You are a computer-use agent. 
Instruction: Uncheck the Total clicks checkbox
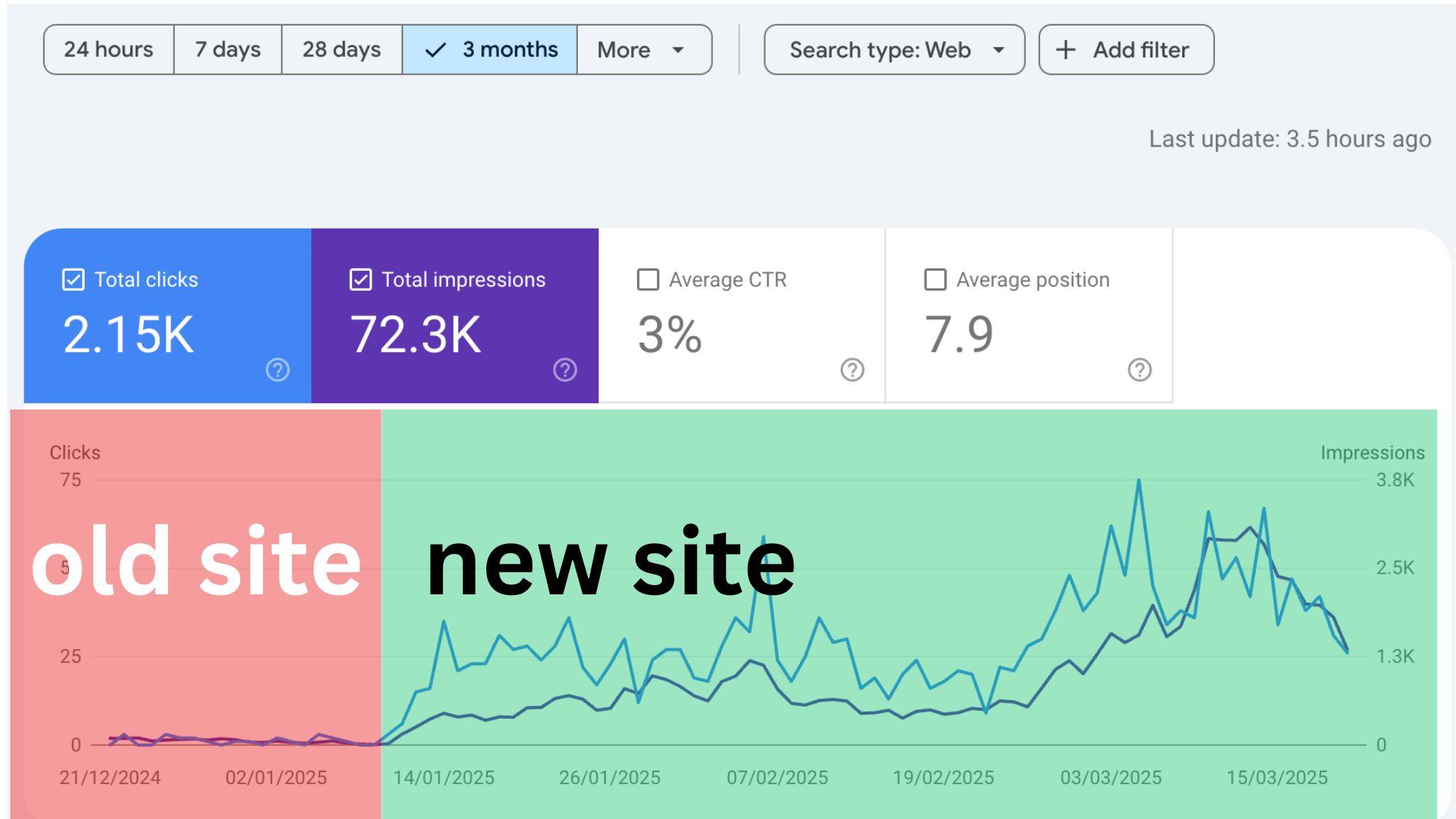tap(72, 279)
